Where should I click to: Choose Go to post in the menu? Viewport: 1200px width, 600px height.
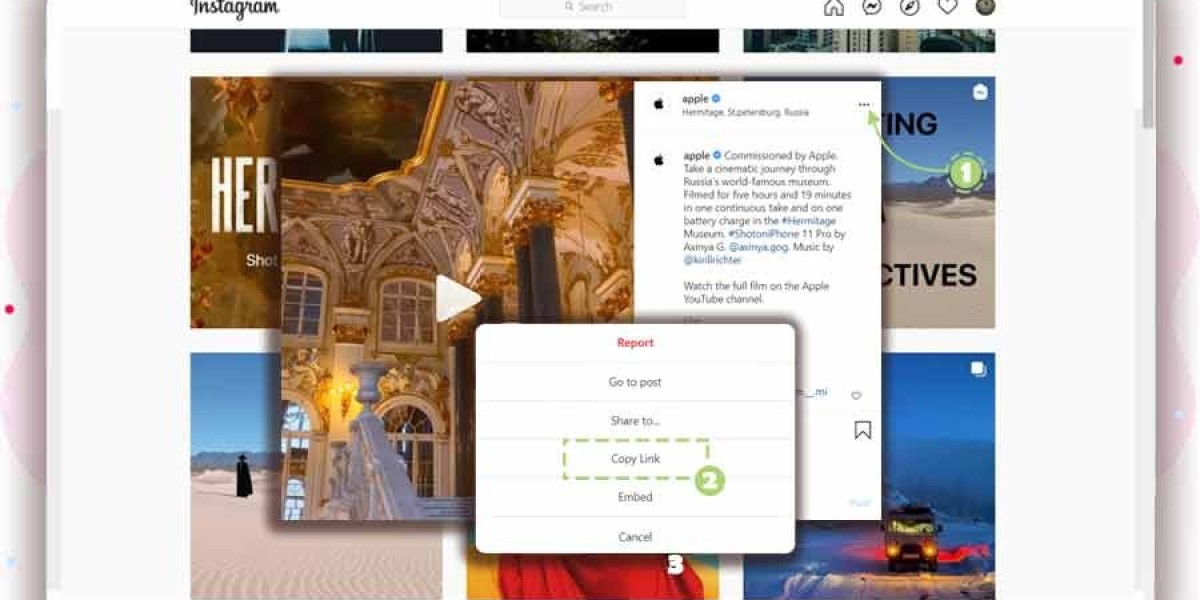635,381
